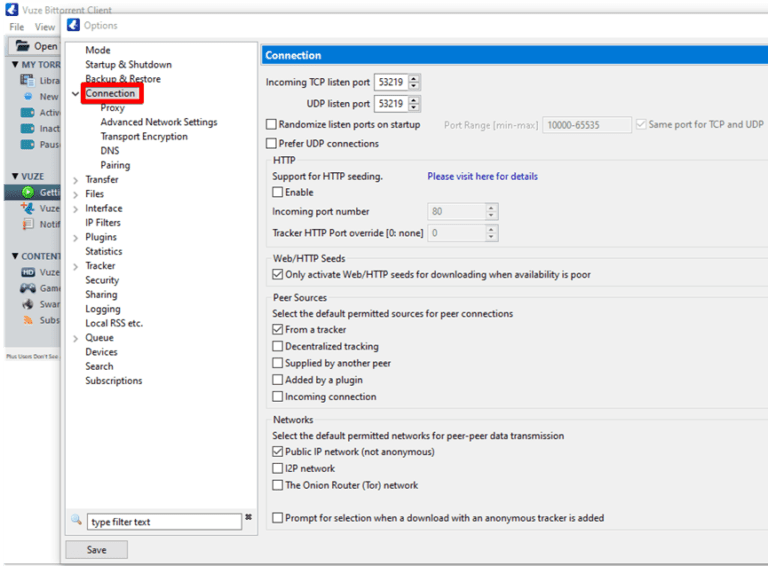Viewport: 768px width, 566px height.
Task: Select the Pairing options page
Action: (115, 165)
